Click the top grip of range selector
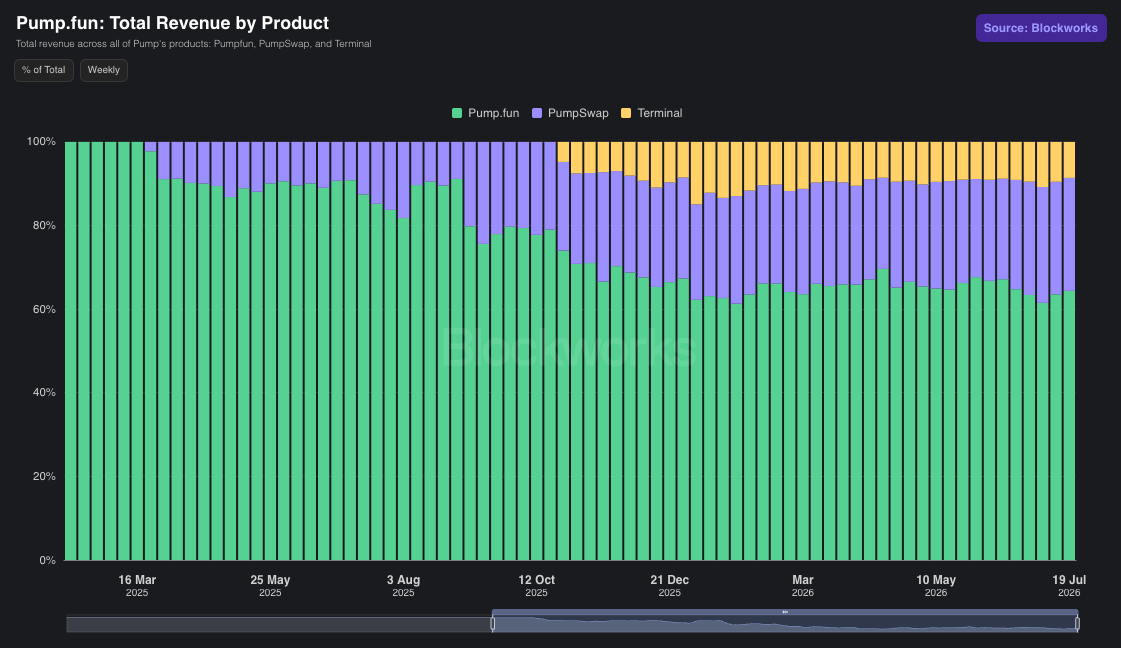Screen dimensions: 1121x648 [x=785, y=612]
